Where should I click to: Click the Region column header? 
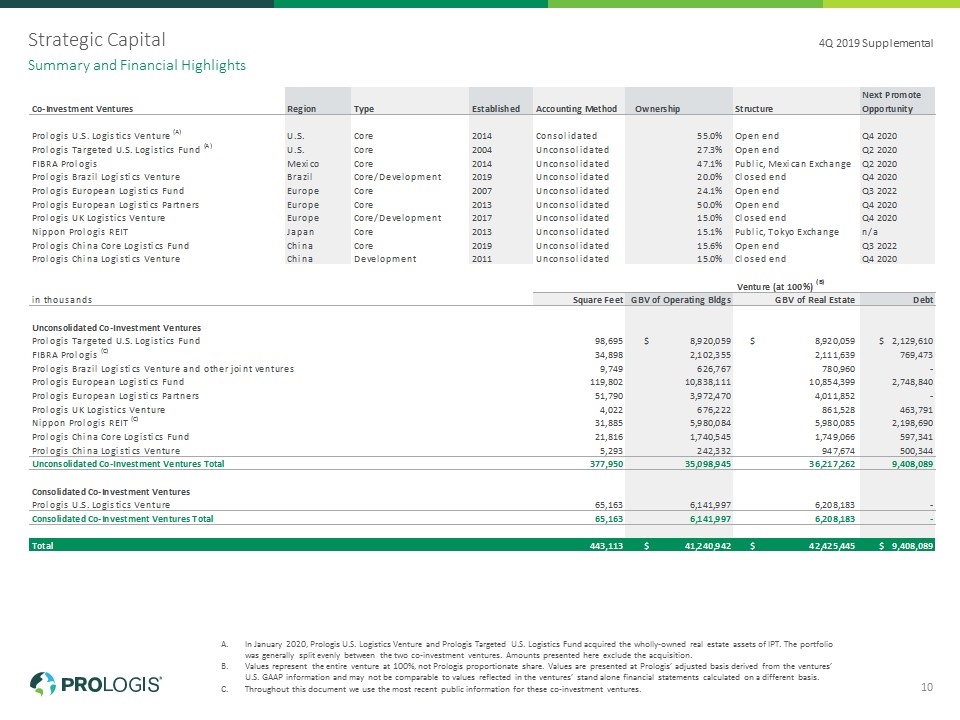[x=302, y=109]
